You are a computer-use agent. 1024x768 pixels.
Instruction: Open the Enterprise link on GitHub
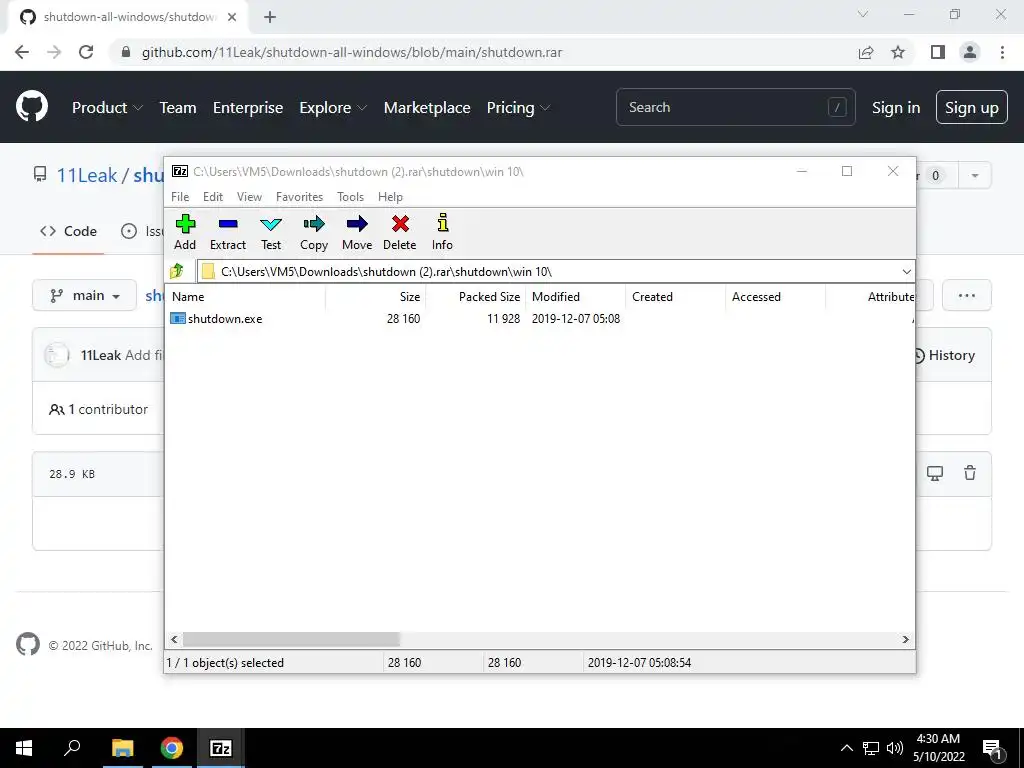tap(248, 108)
